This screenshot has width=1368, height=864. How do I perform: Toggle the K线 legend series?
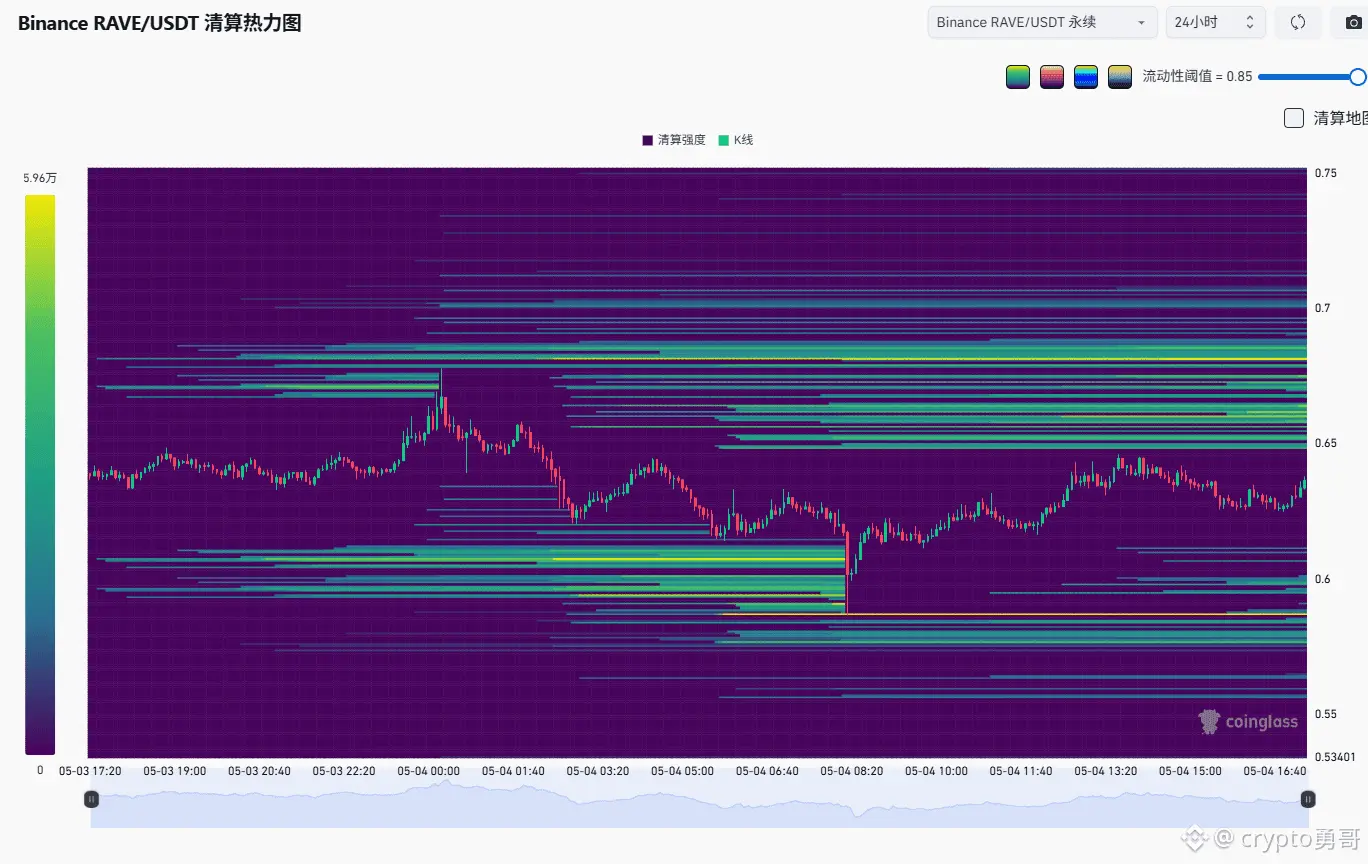(736, 140)
